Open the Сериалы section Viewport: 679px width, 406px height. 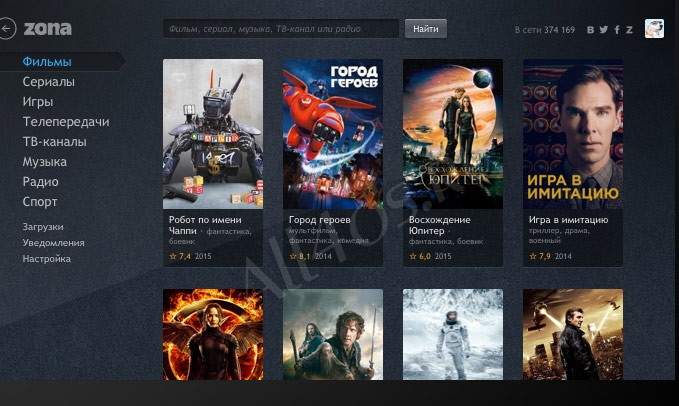pos(48,82)
